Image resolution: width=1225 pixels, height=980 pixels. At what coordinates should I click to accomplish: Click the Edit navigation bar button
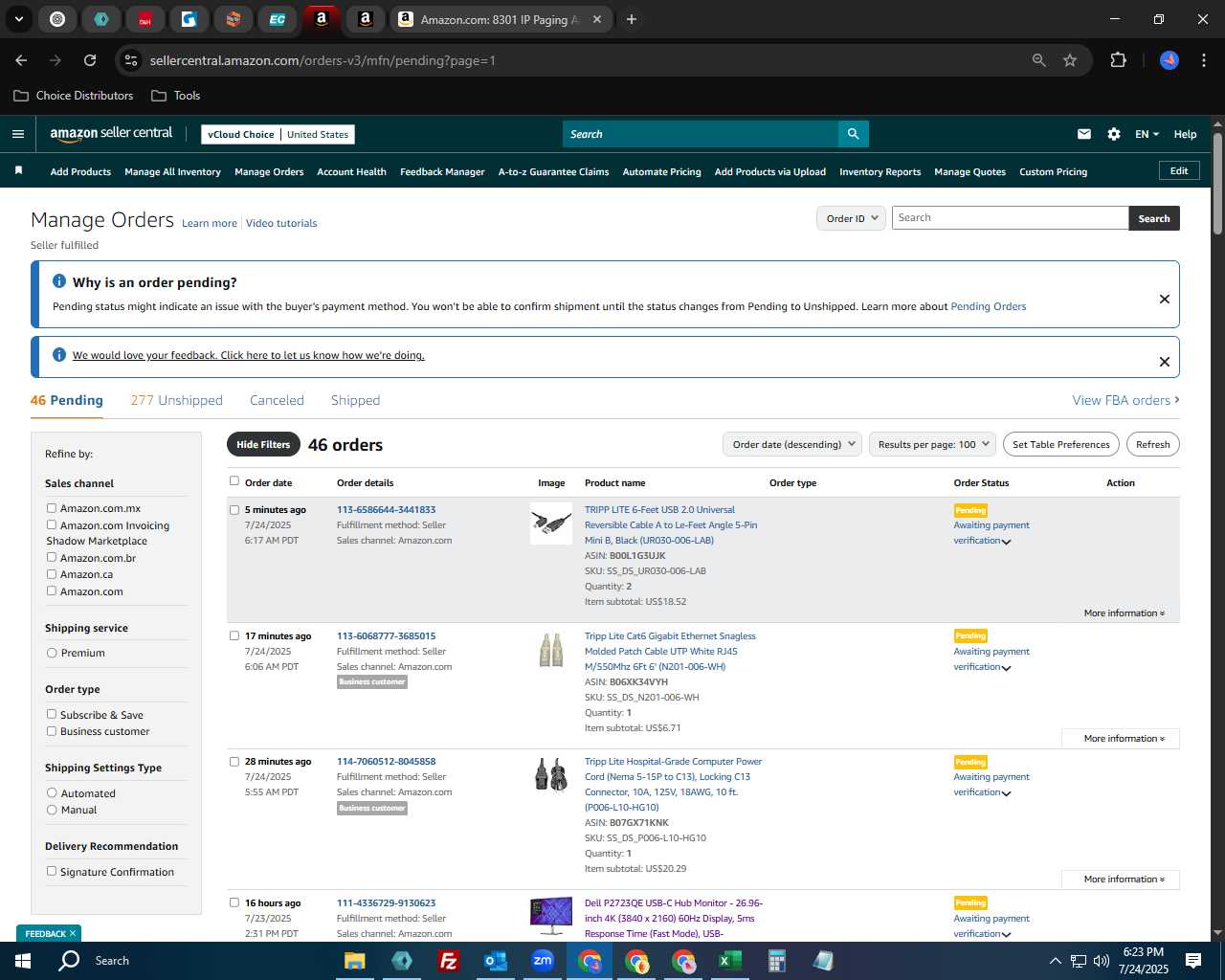coord(1179,171)
